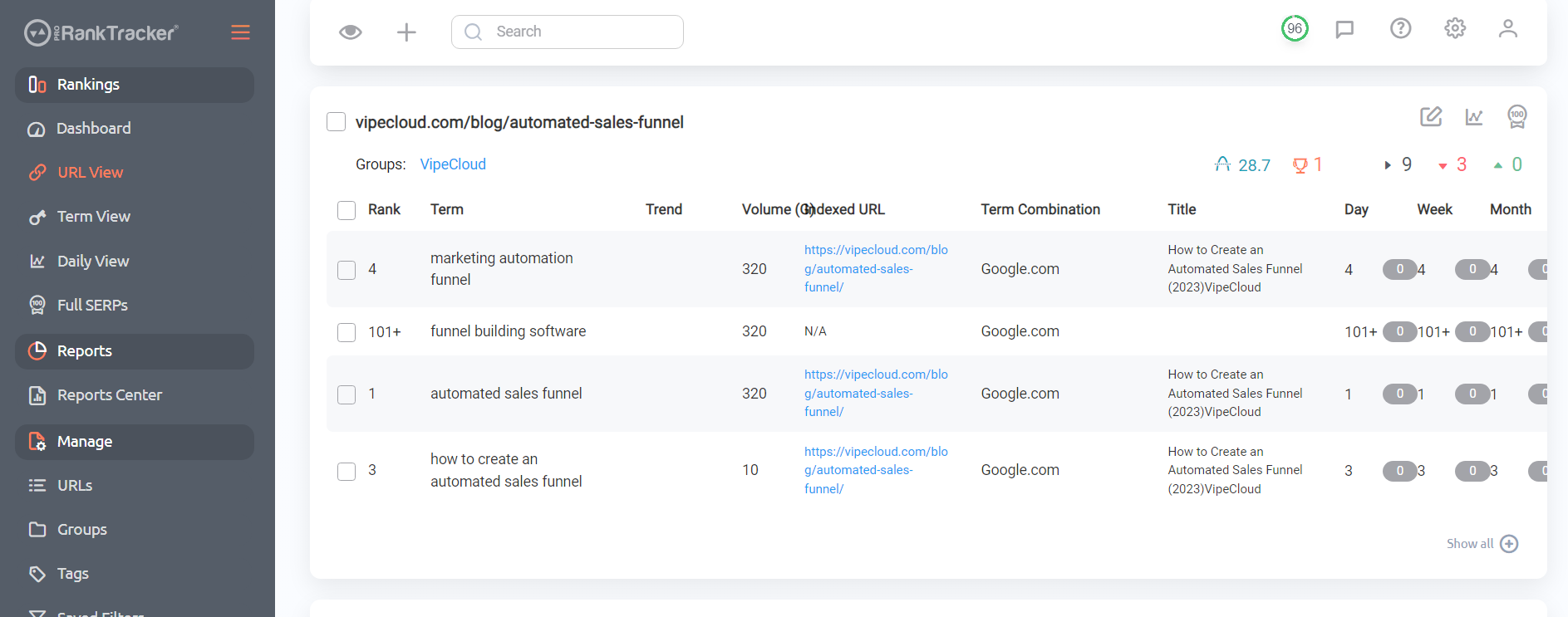Click the green 96 score indicator

tap(1295, 28)
